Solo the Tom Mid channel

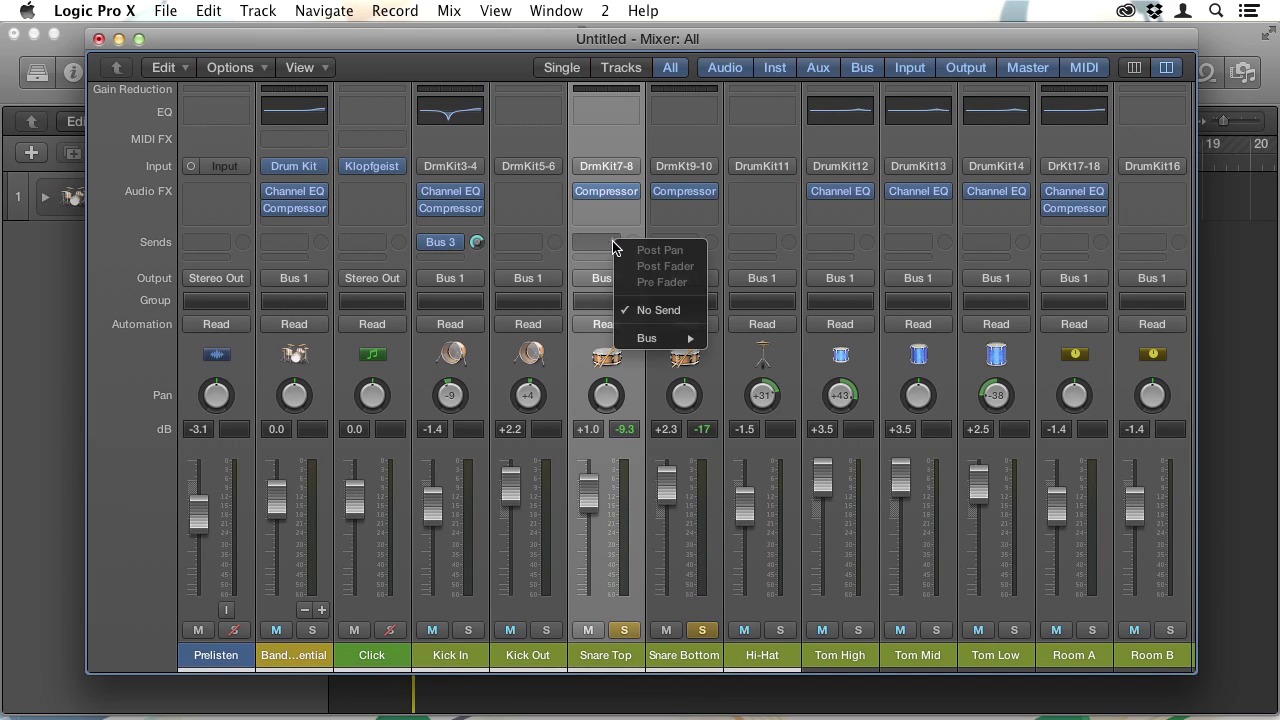[x=936, y=630]
